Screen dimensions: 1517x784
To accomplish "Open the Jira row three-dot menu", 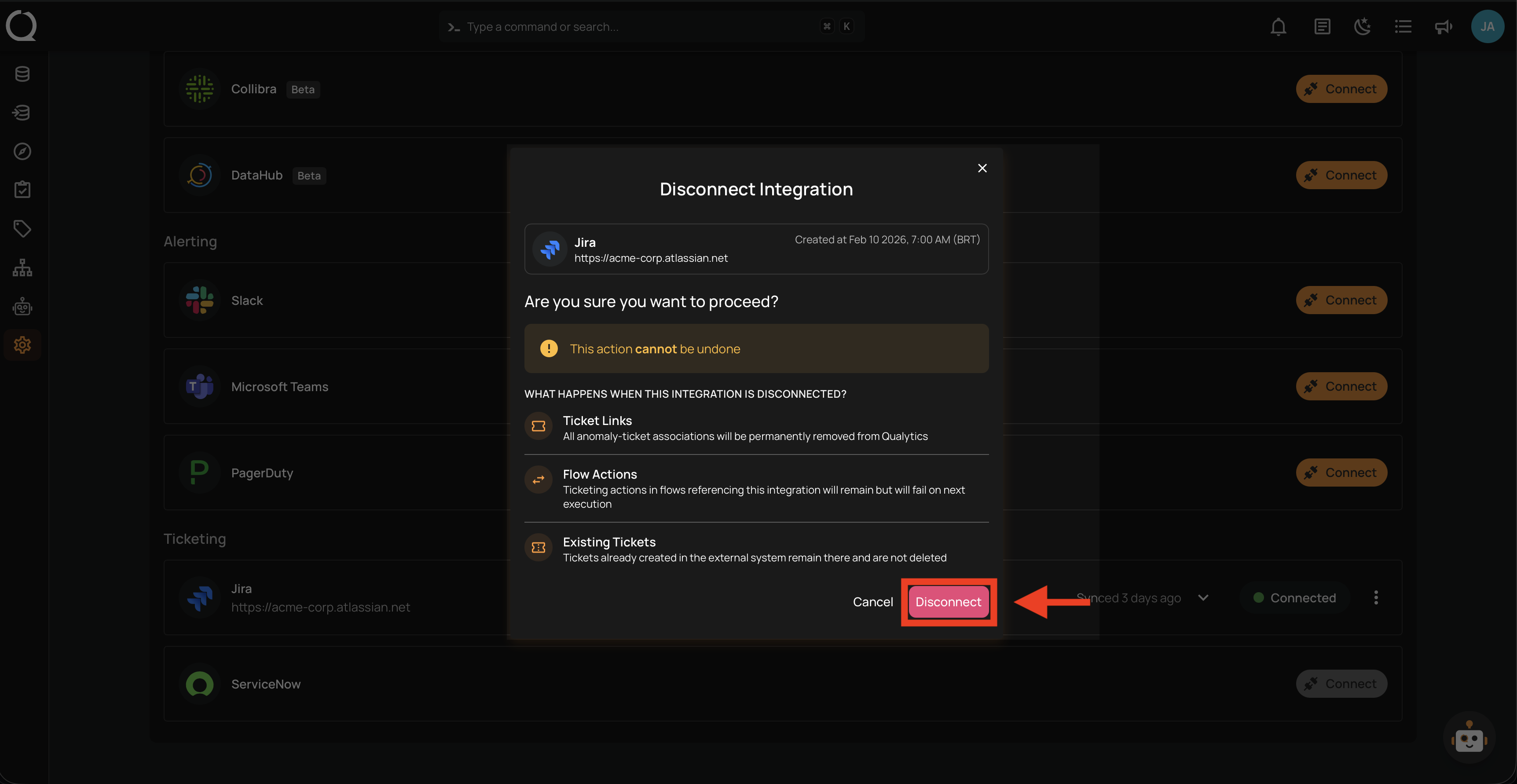I will (x=1376, y=598).
